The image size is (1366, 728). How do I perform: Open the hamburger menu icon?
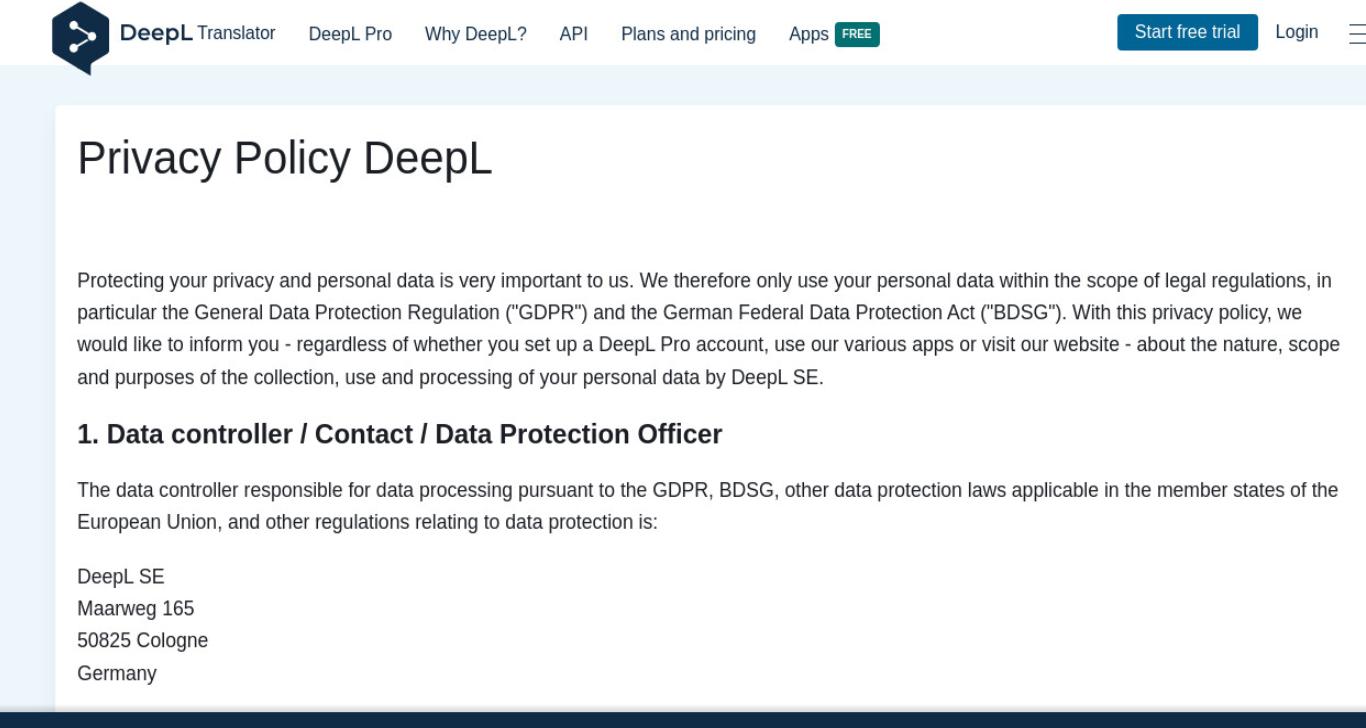pyautogui.click(x=1357, y=35)
